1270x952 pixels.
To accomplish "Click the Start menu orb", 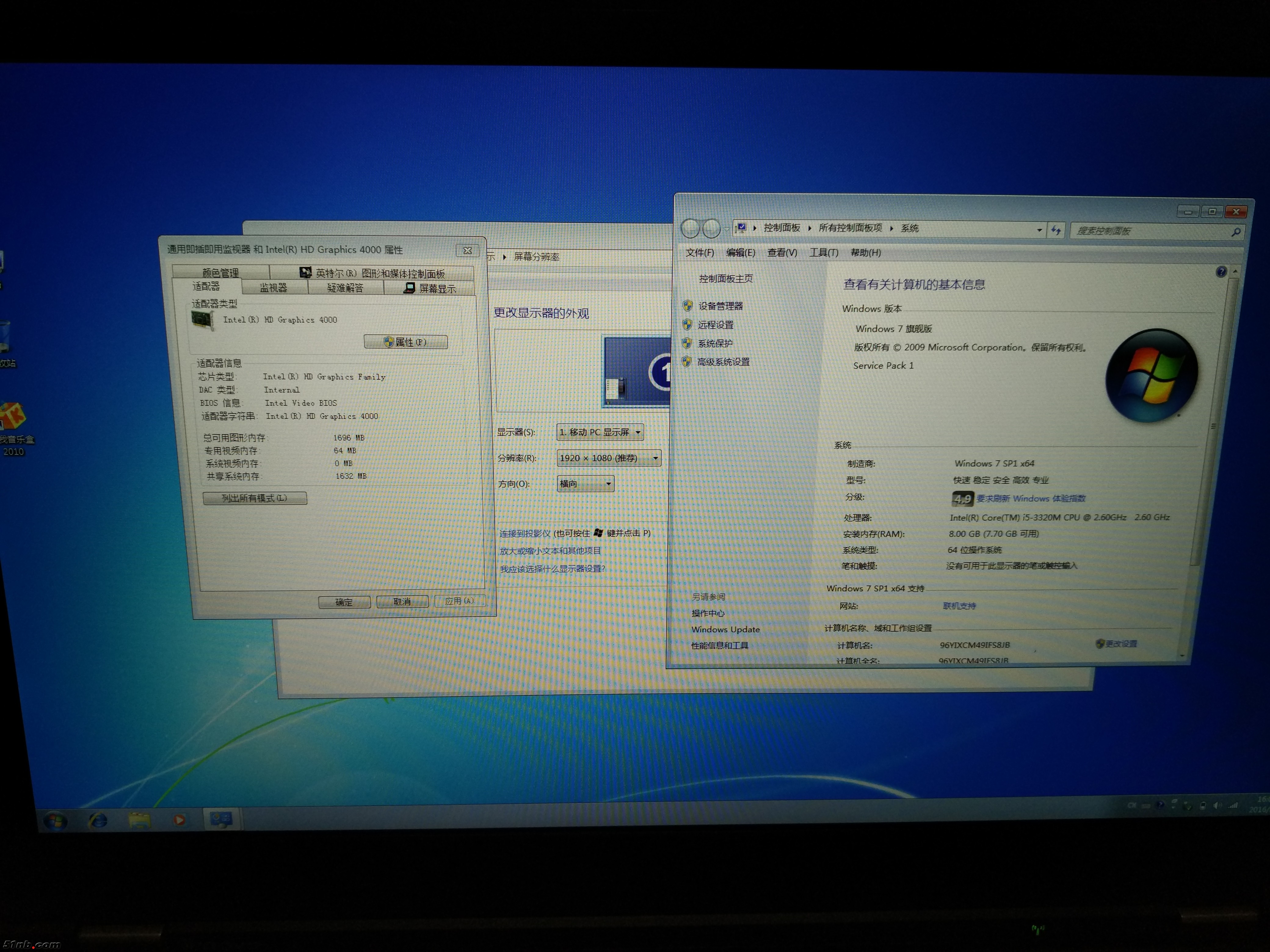I will pos(55,821).
